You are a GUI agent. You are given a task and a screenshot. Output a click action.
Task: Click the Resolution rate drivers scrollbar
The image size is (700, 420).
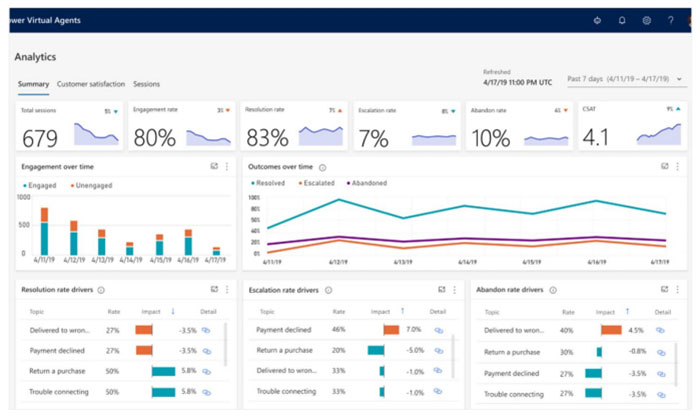click(225, 344)
